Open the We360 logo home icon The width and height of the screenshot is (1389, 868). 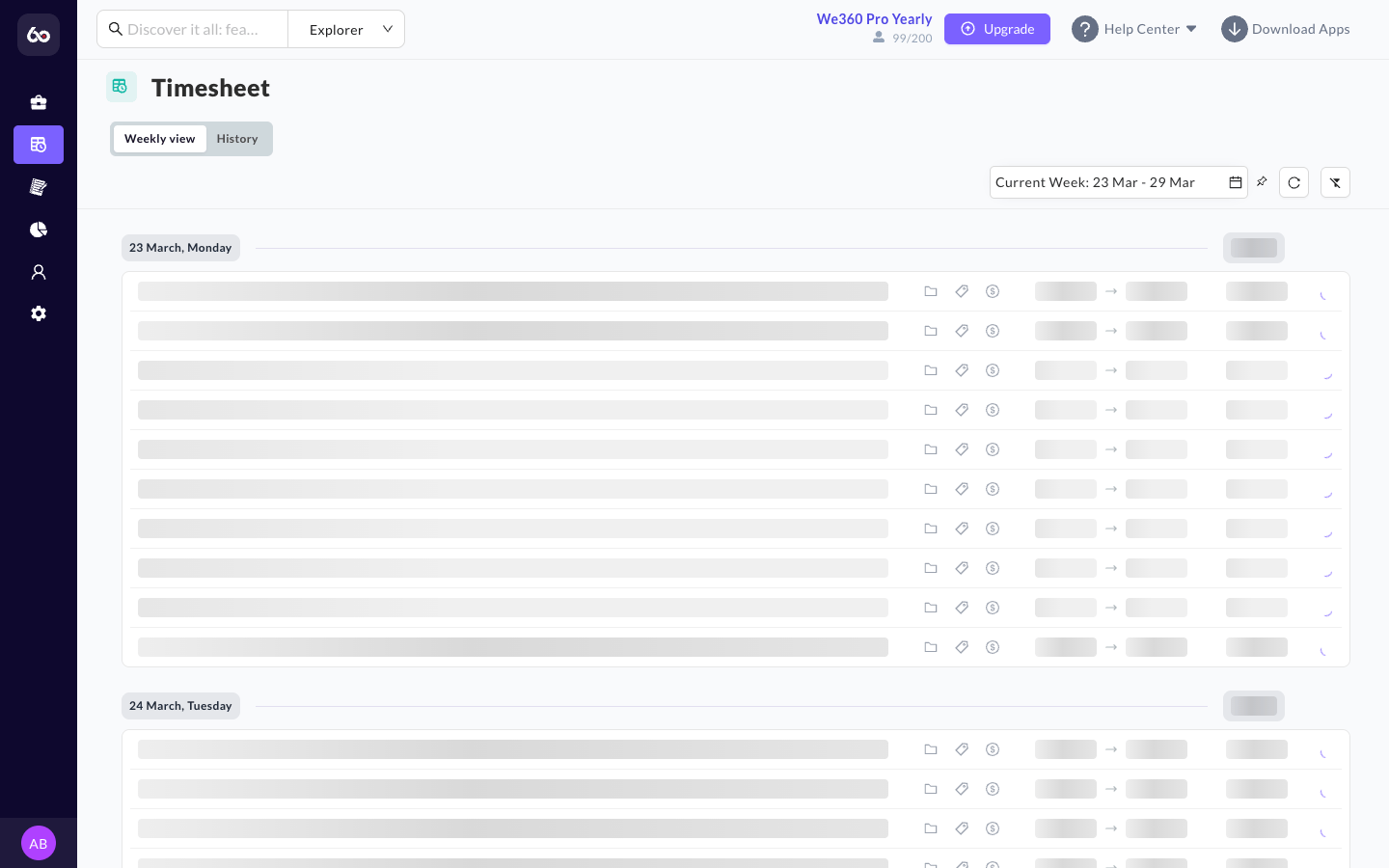39,35
